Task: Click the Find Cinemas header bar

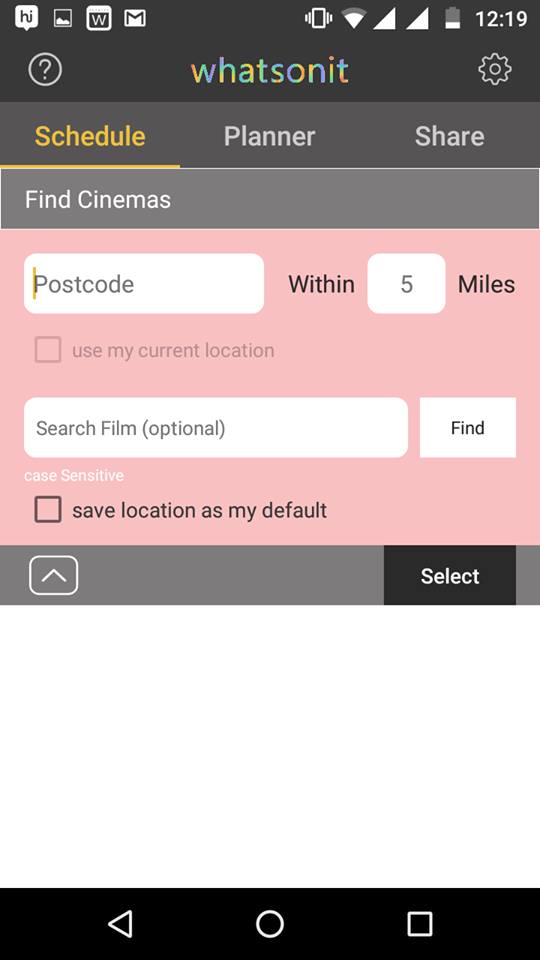Action: (x=270, y=199)
